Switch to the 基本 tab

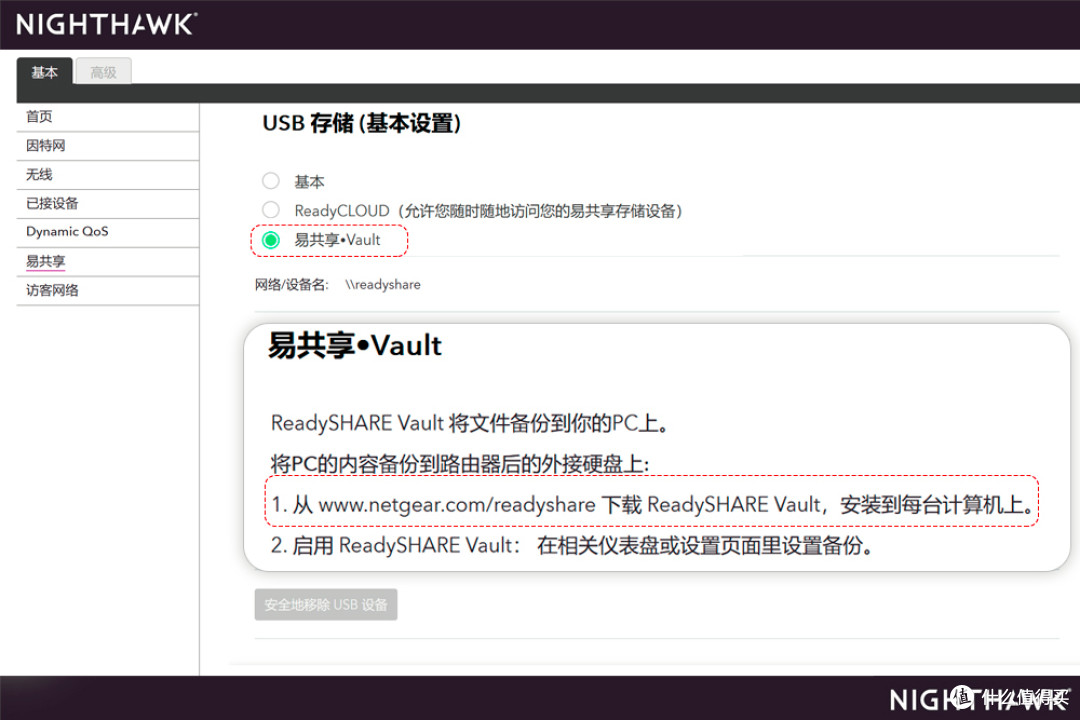pyautogui.click(x=45, y=72)
